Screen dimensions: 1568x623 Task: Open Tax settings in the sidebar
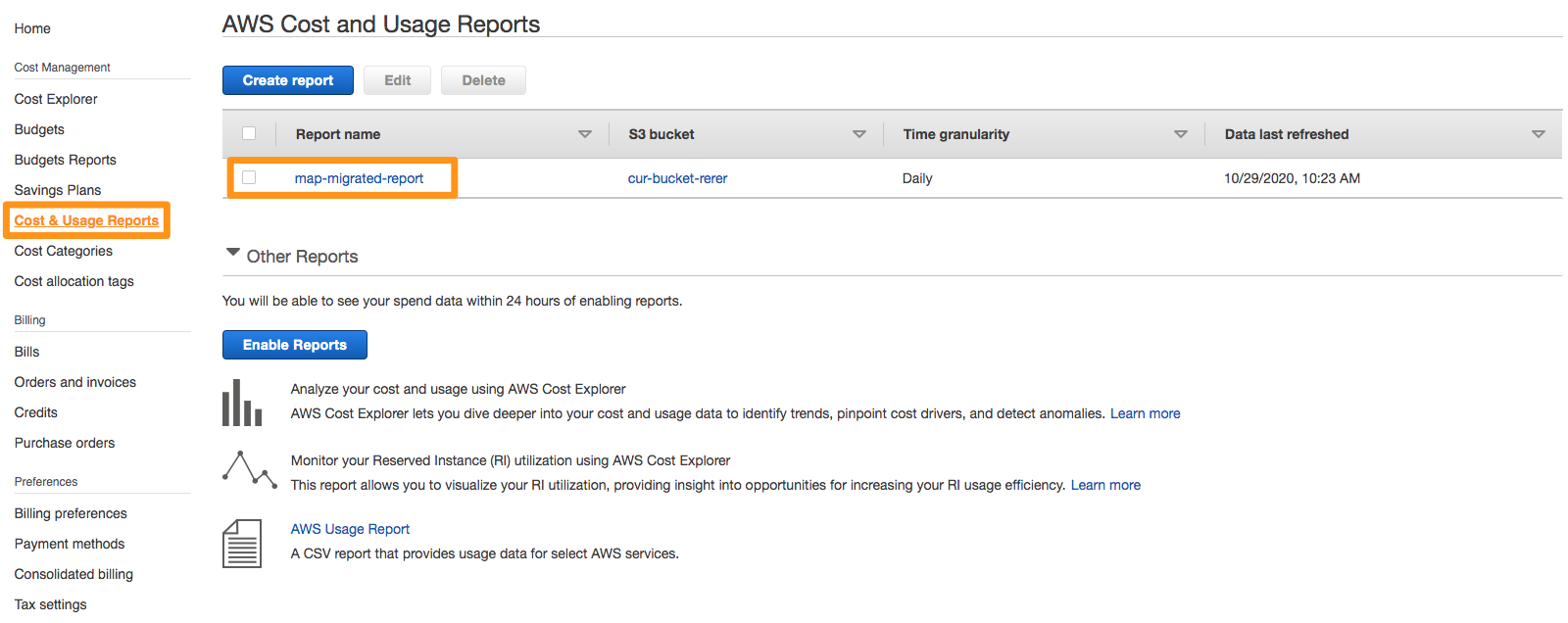click(x=50, y=604)
